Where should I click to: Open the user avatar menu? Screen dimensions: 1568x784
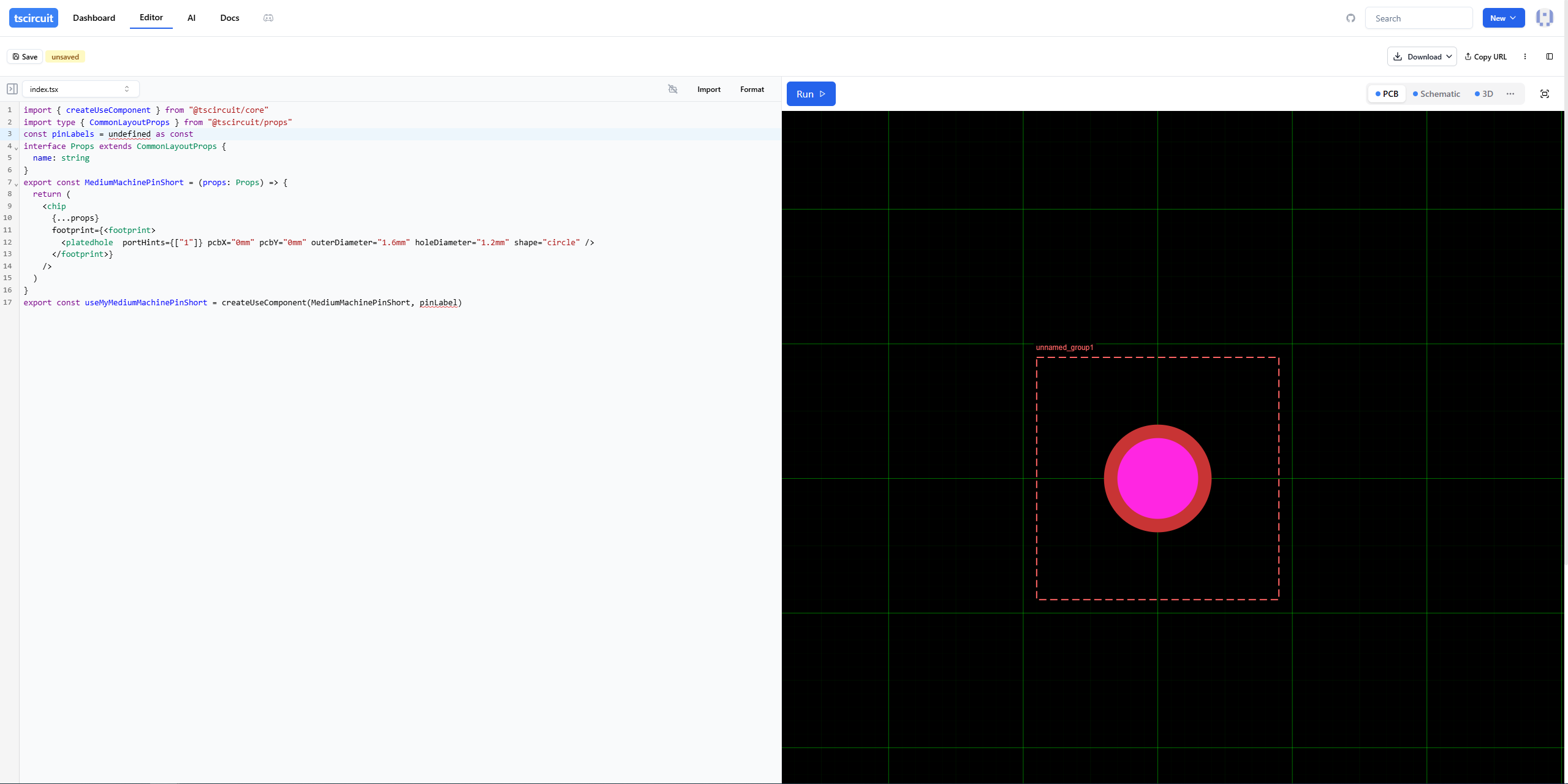tap(1544, 18)
